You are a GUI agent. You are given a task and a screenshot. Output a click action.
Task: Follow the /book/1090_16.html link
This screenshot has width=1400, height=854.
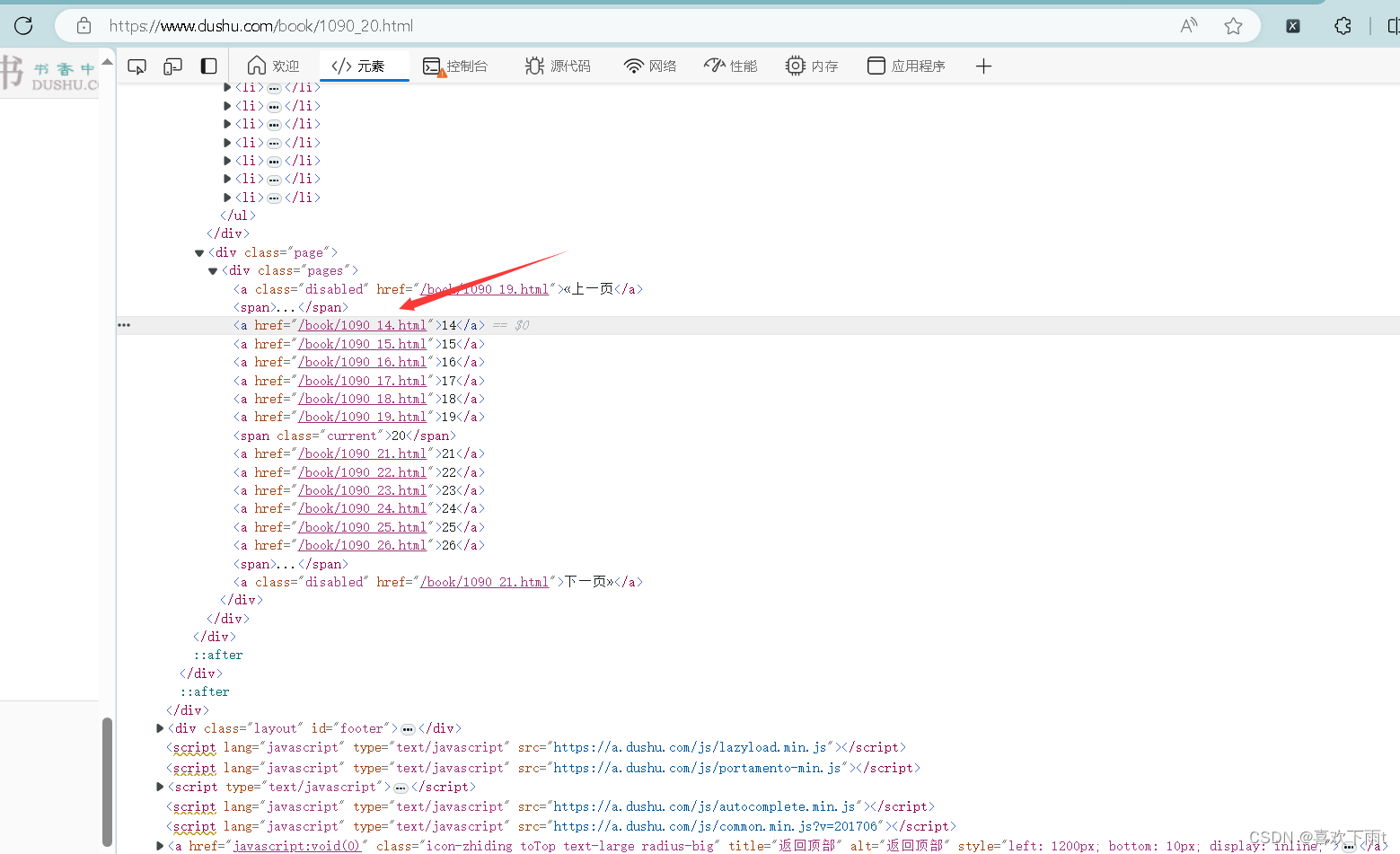[363, 362]
